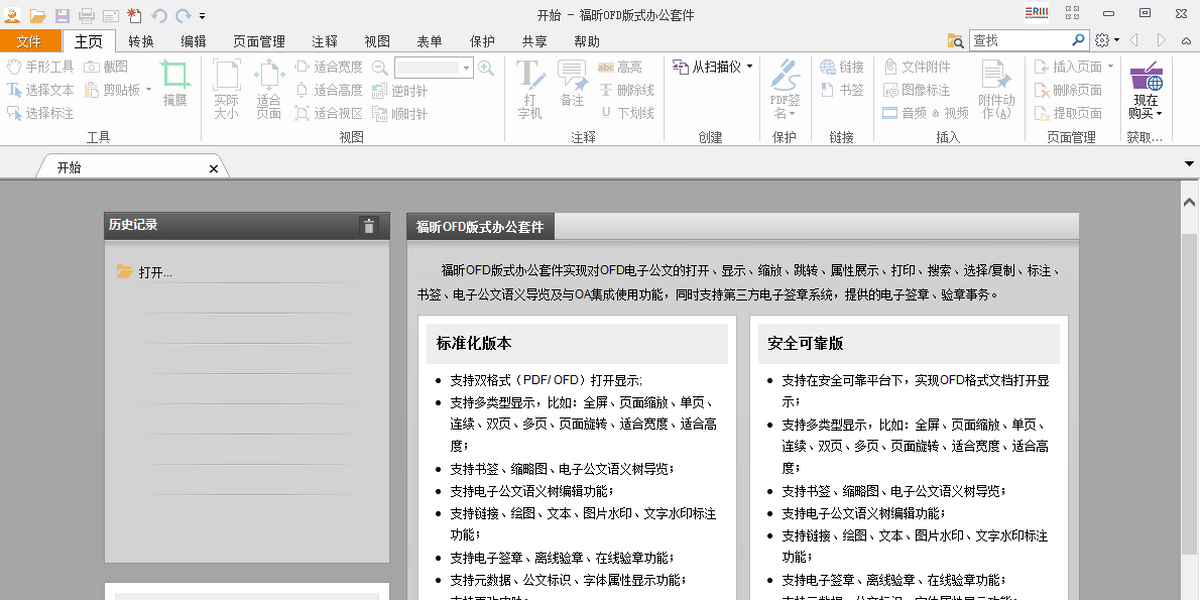This screenshot has width=1200, height=600.
Task: Click the 掩膜 mask crop tool
Action: (x=175, y=83)
